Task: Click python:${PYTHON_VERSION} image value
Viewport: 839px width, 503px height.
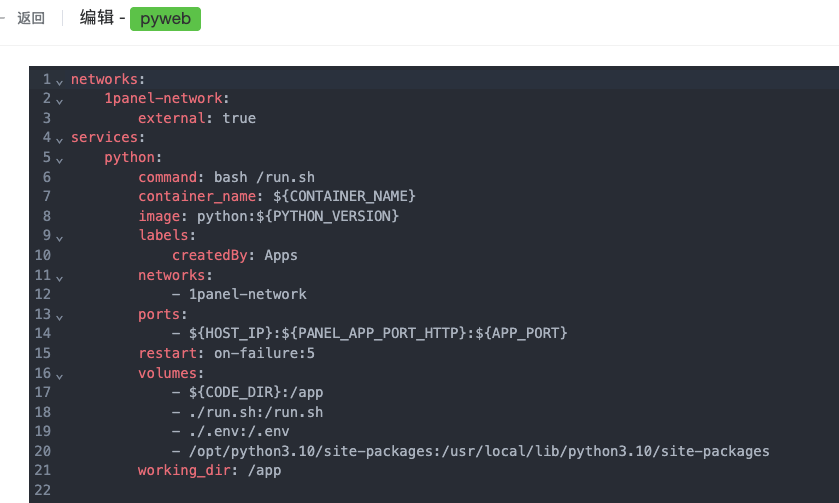Action: (x=298, y=216)
